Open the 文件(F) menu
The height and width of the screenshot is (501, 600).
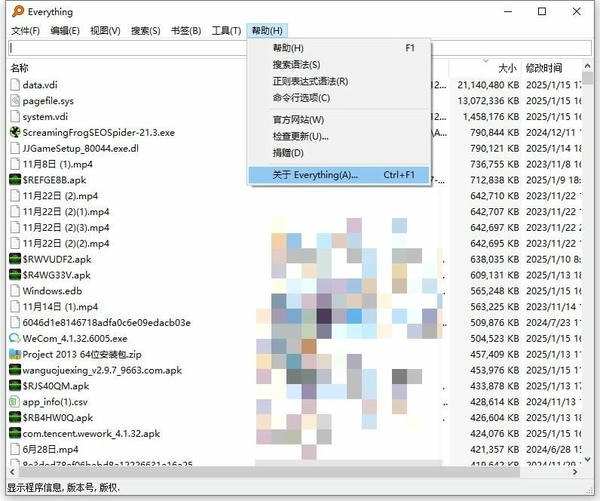pyautogui.click(x=25, y=31)
